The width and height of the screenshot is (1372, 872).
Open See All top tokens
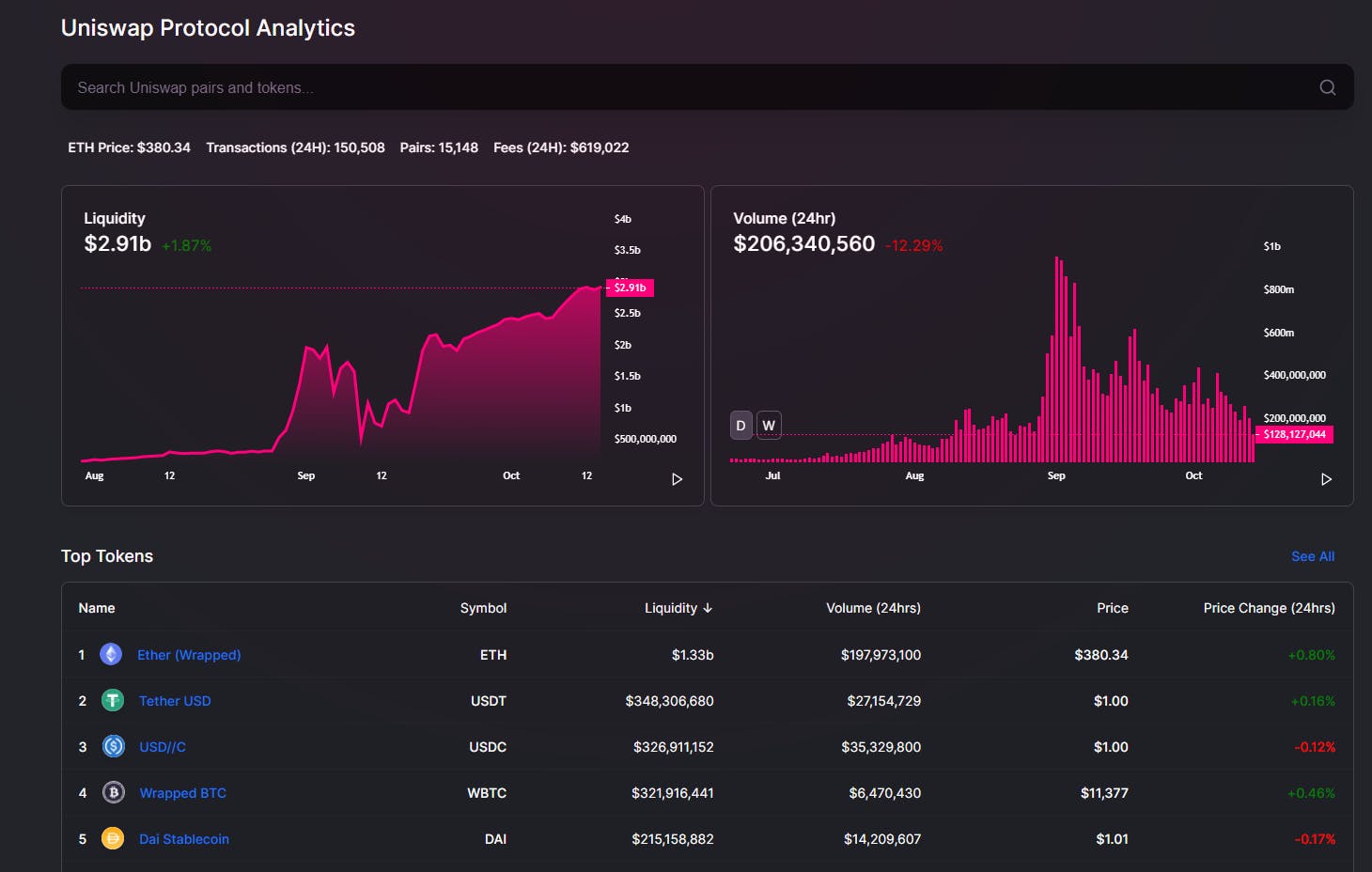pyautogui.click(x=1312, y=556)
